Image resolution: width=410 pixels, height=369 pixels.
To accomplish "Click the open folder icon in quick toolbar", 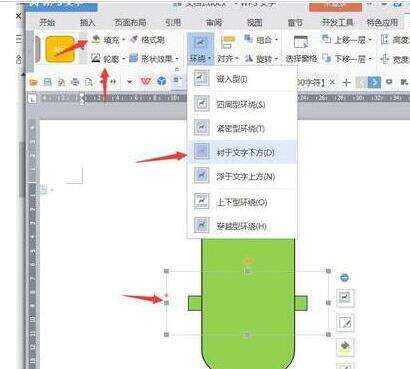I will click(33, 82).
